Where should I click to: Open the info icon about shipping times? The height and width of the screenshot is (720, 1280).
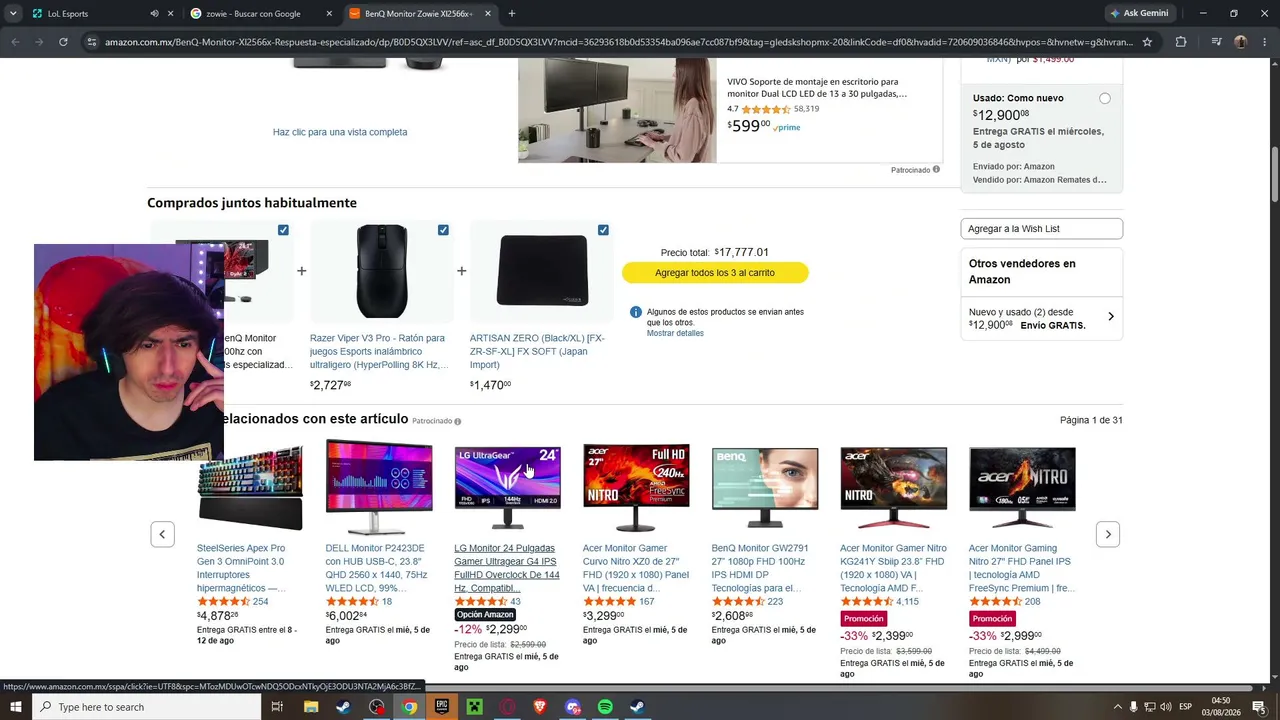(635, 312)
